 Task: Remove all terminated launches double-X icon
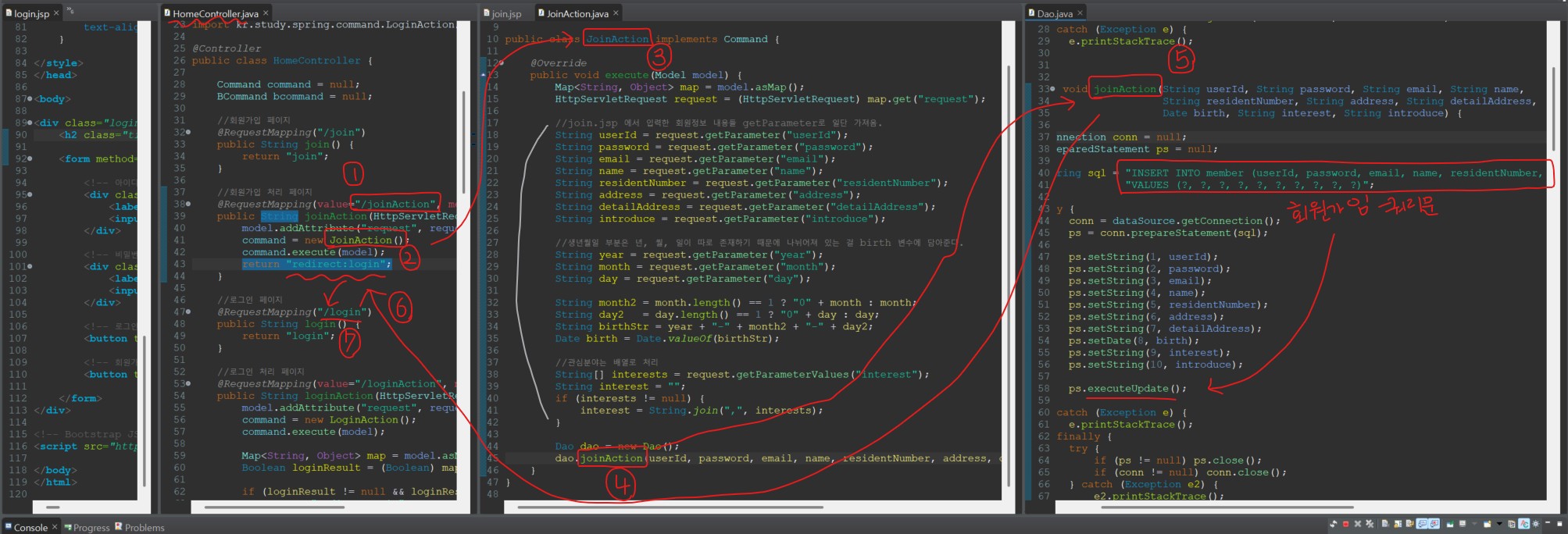[x=1370, y=524]
